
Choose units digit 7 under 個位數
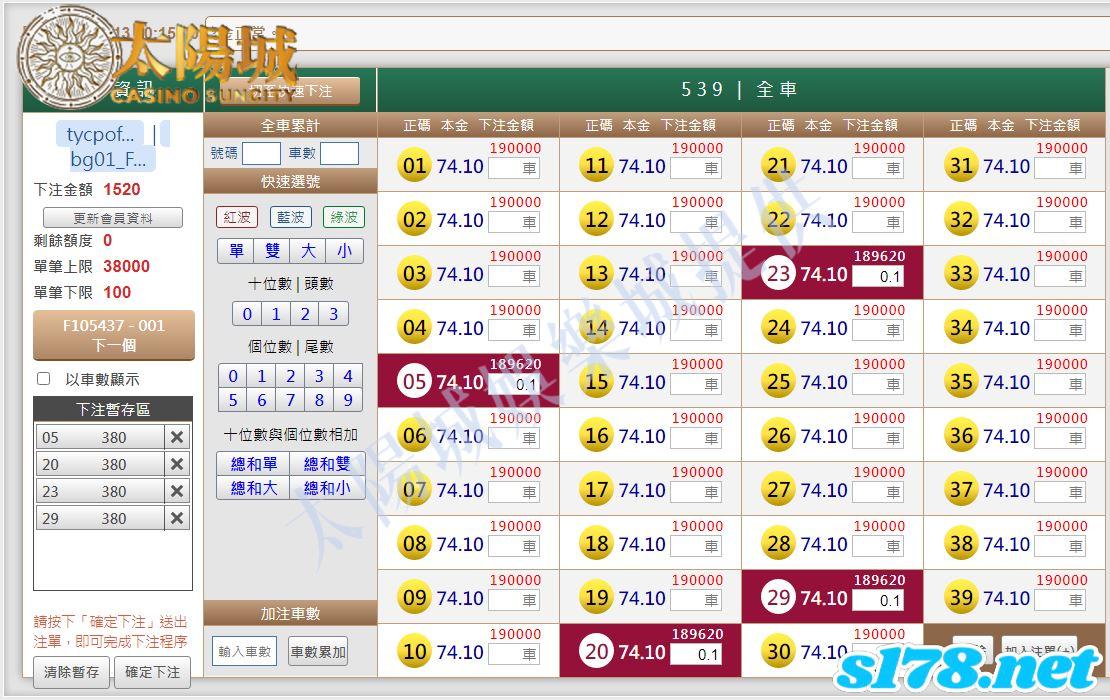290,400
